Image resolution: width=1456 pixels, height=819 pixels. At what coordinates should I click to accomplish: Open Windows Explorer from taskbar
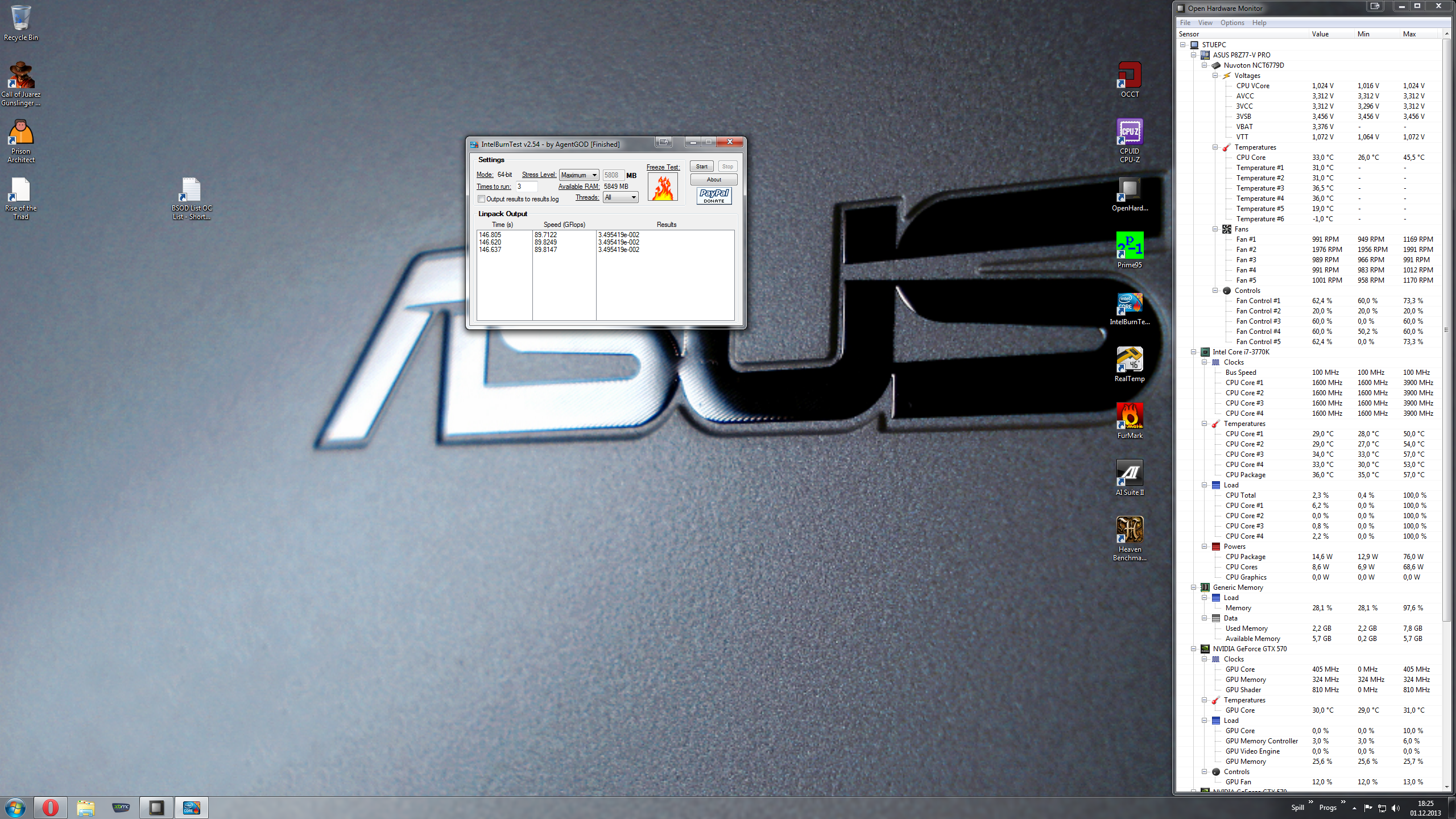click(86, 808)
